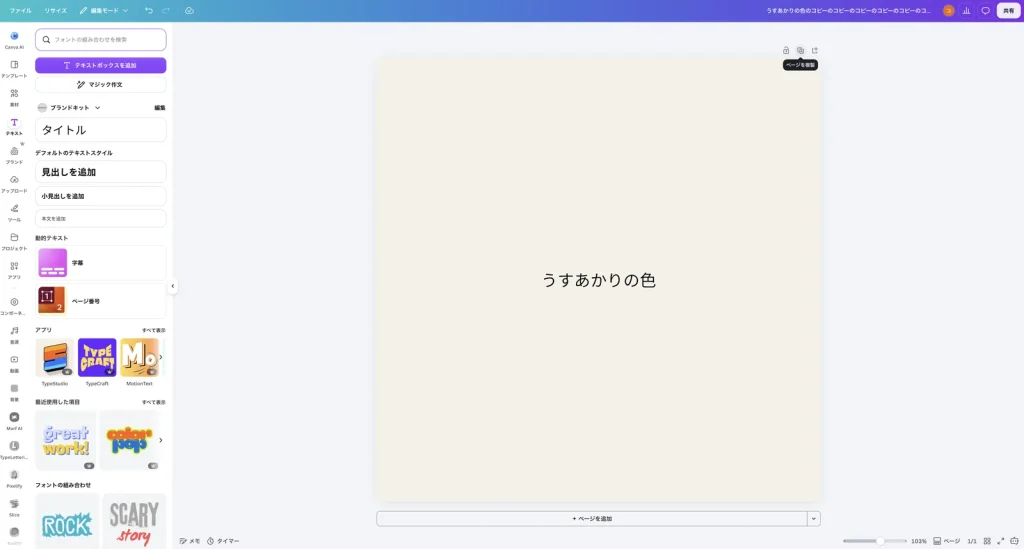
Task: Click すべて表示 beside アプリ
Action: pos(153,330)
